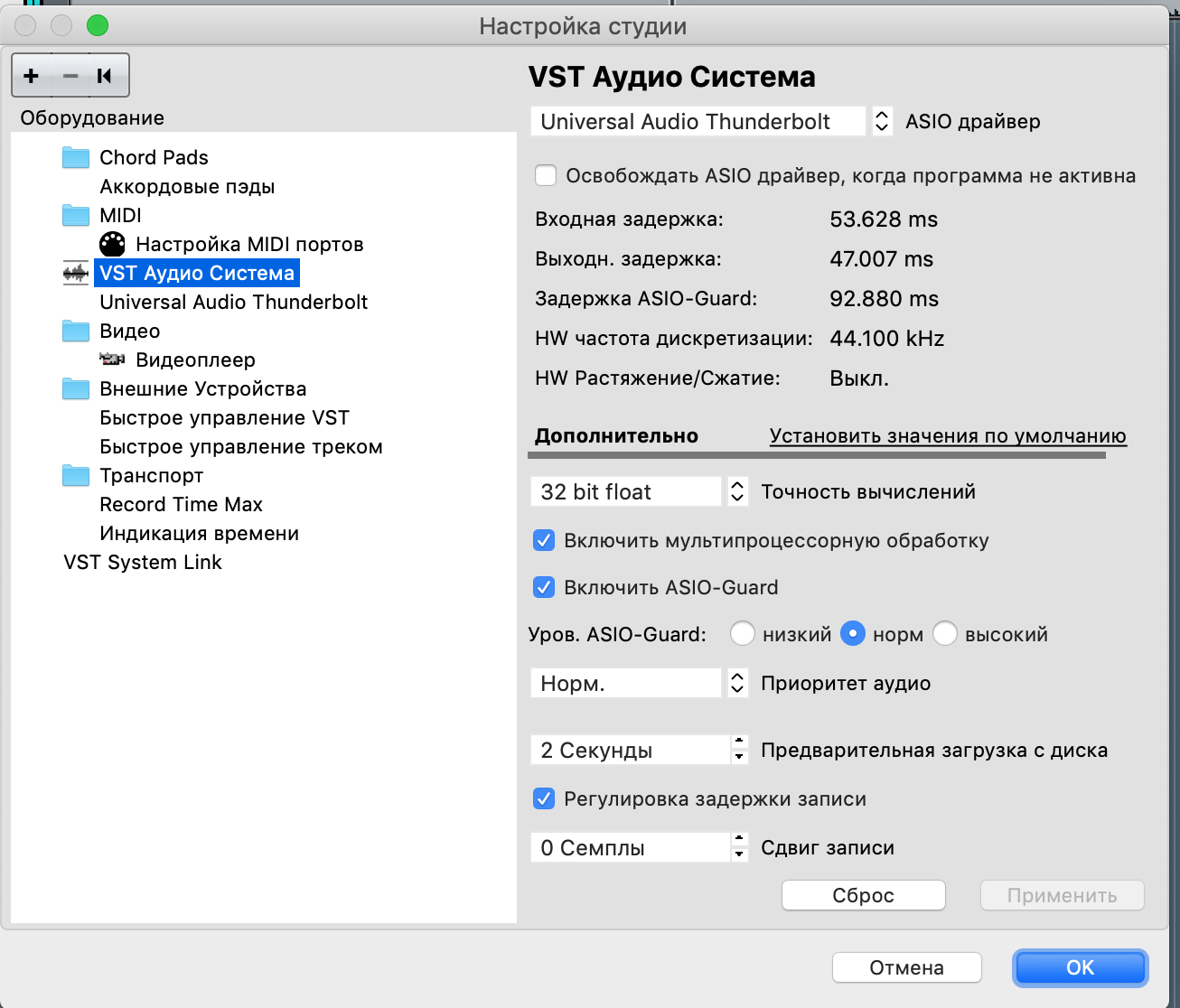This screenshot has height=1008, width=1180.
Task: Disable the multiprocessing checkbox
Action: click(x=544, y=540)
